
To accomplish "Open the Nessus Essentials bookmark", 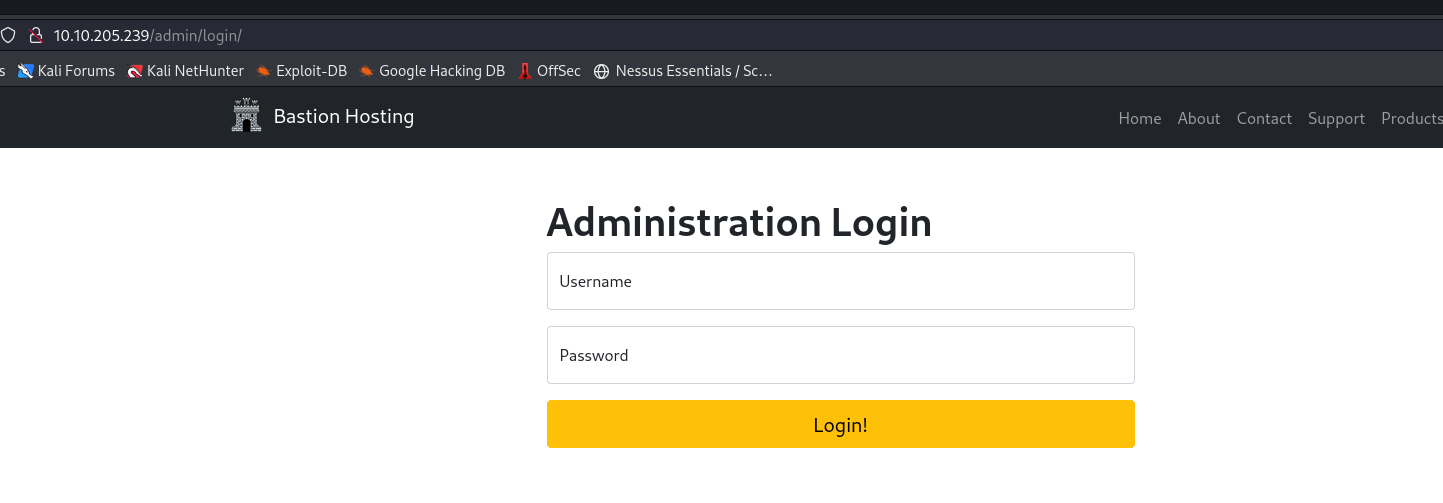I will 683,71.
